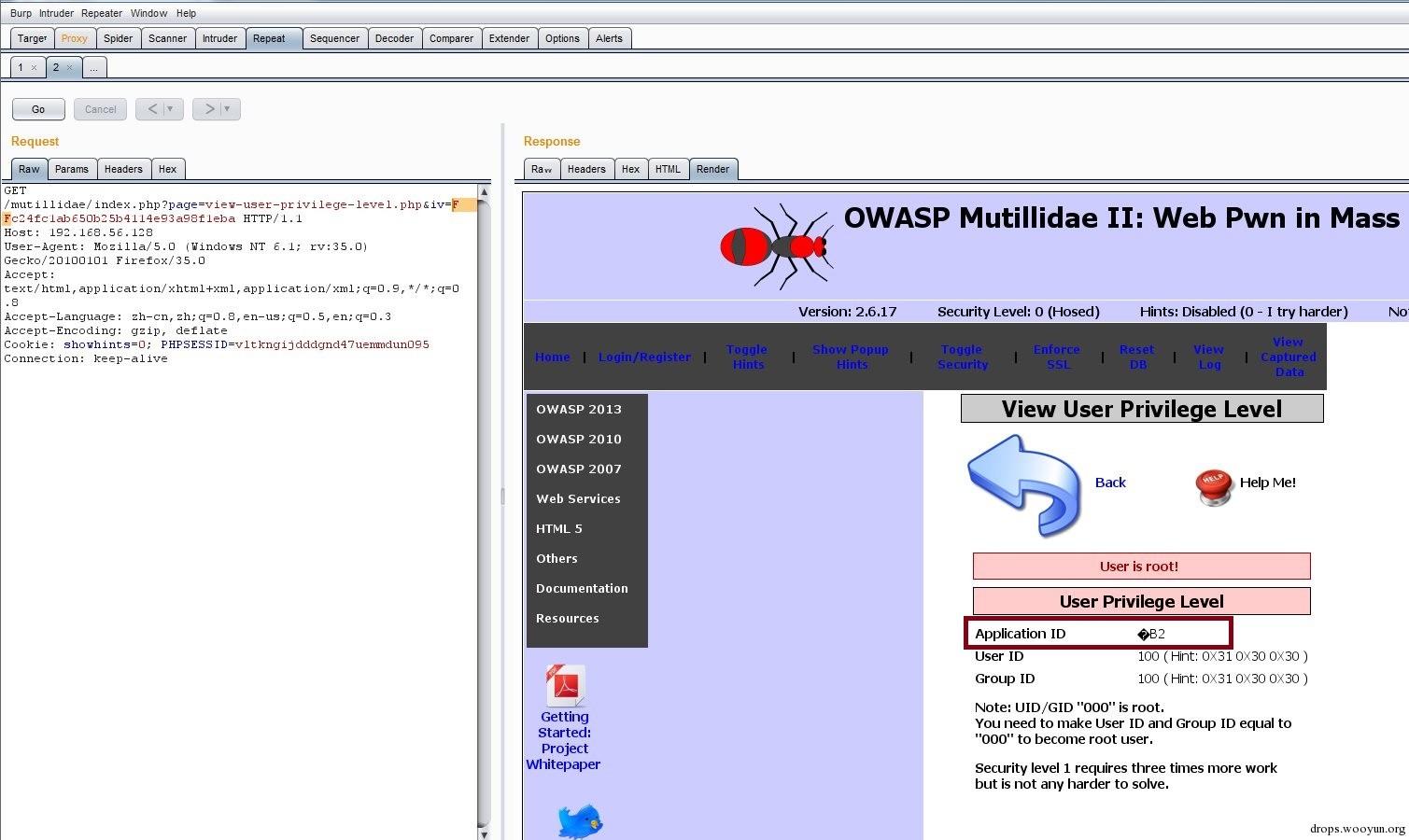Click Toggle Security link
Viewport: 1409px width, 840px height.
click(x=962, y=357)
